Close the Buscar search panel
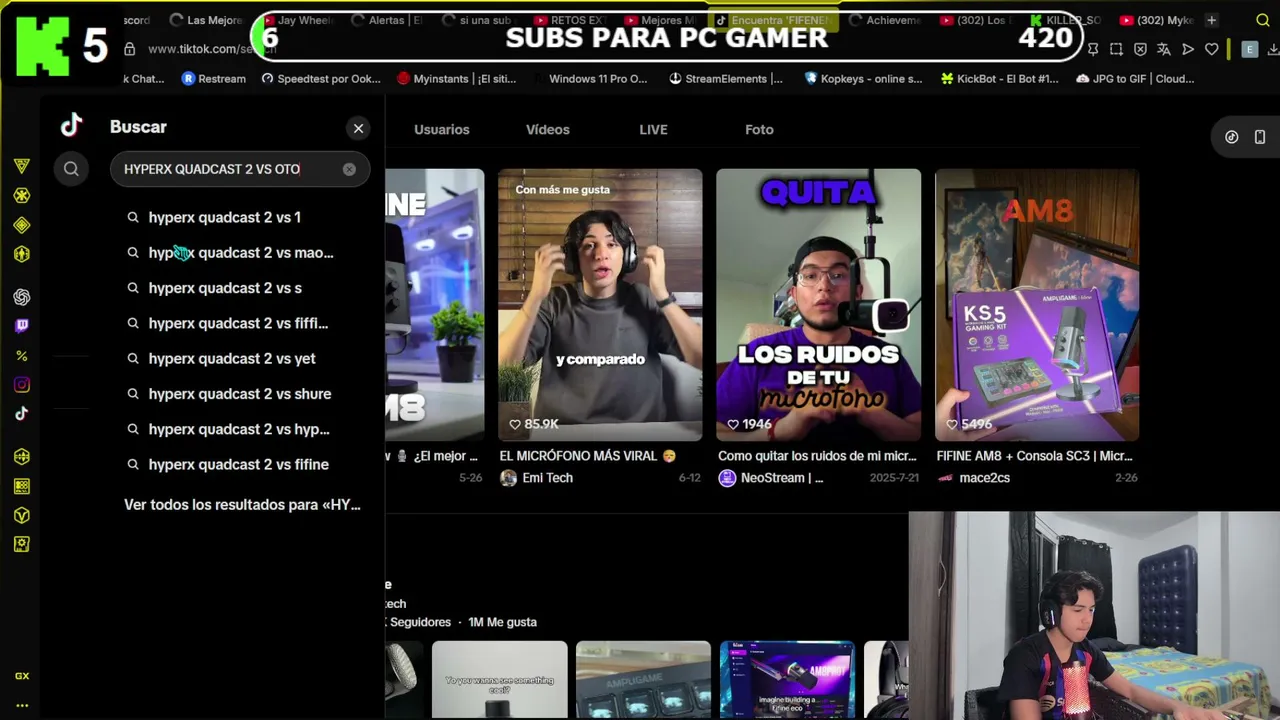 [358, 128]
